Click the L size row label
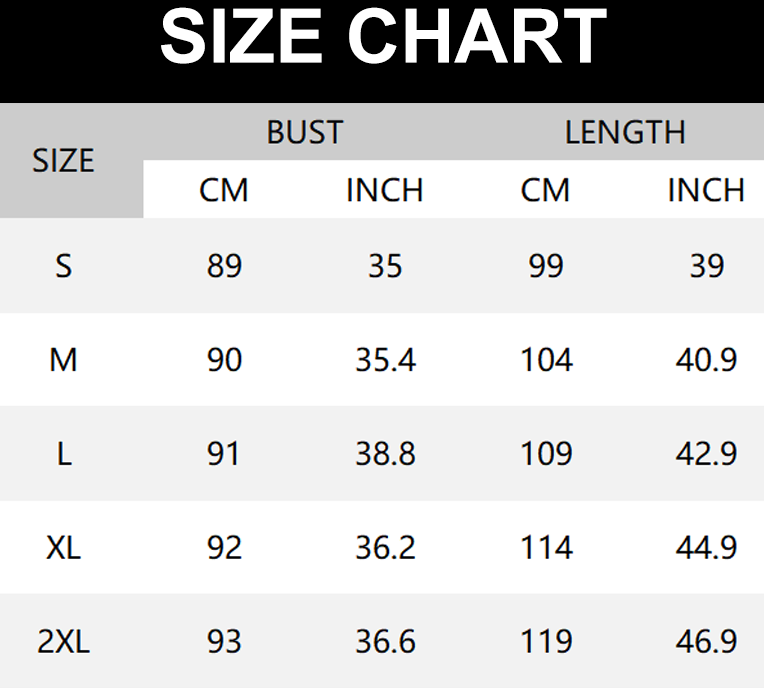Viewport: 764px width, 688px height. [63, 454]
